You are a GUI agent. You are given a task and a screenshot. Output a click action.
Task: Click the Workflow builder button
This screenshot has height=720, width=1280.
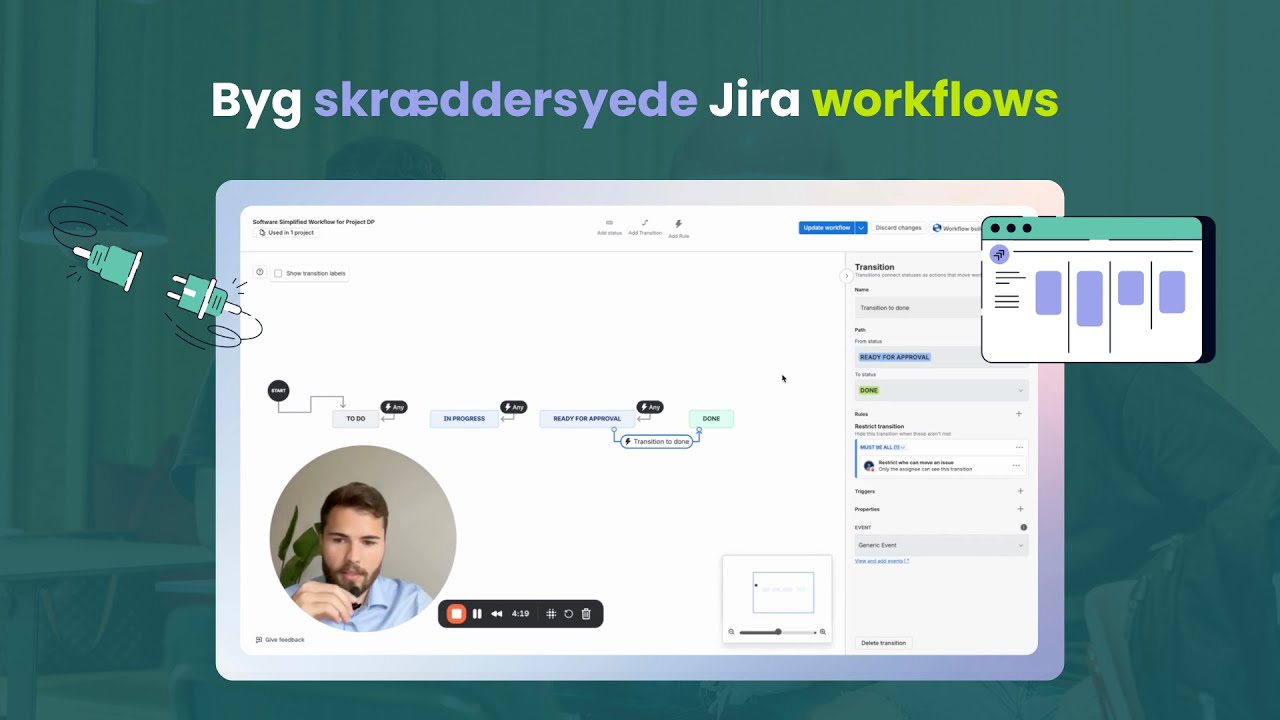[958, 228]
